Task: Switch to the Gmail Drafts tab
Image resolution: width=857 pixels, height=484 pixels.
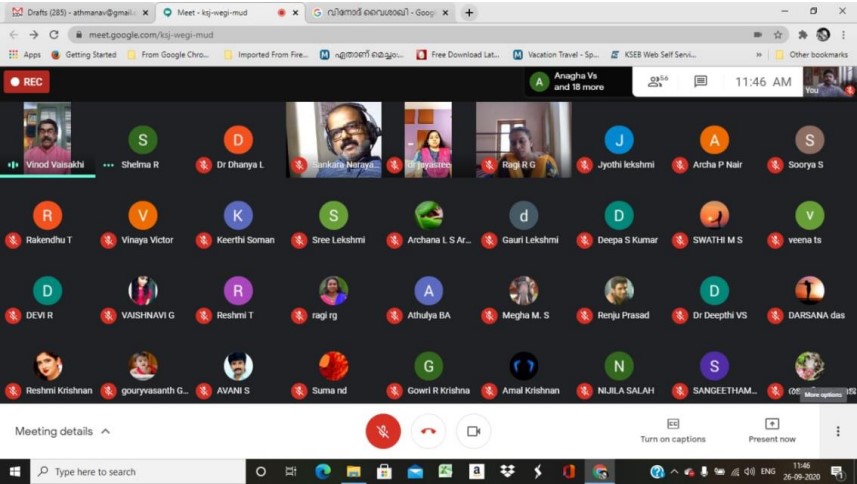Action: pos(75,12)
